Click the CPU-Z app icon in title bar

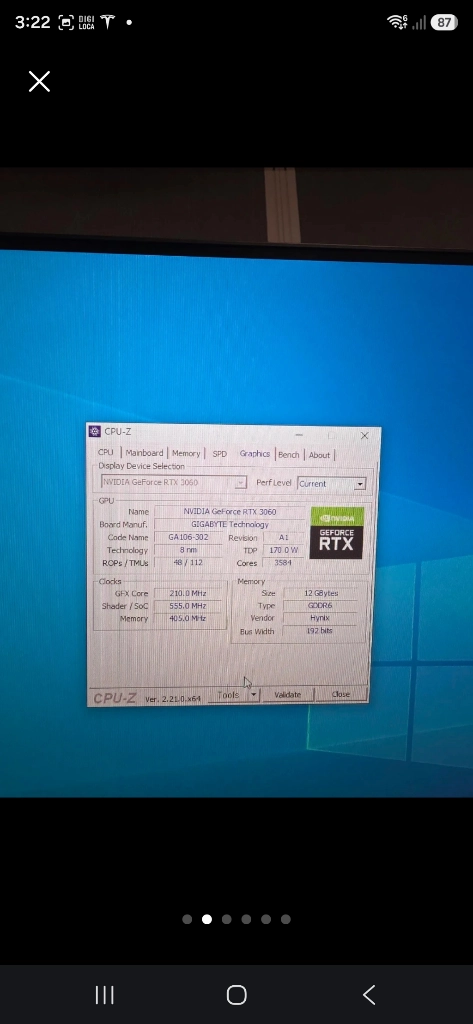(x=95, y=432)
